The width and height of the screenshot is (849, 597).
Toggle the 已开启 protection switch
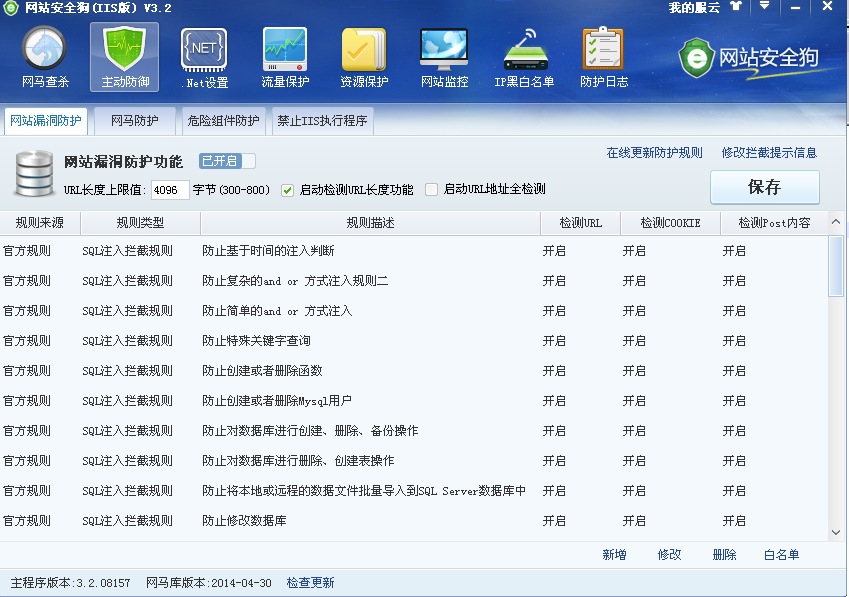tap(227, 161)
